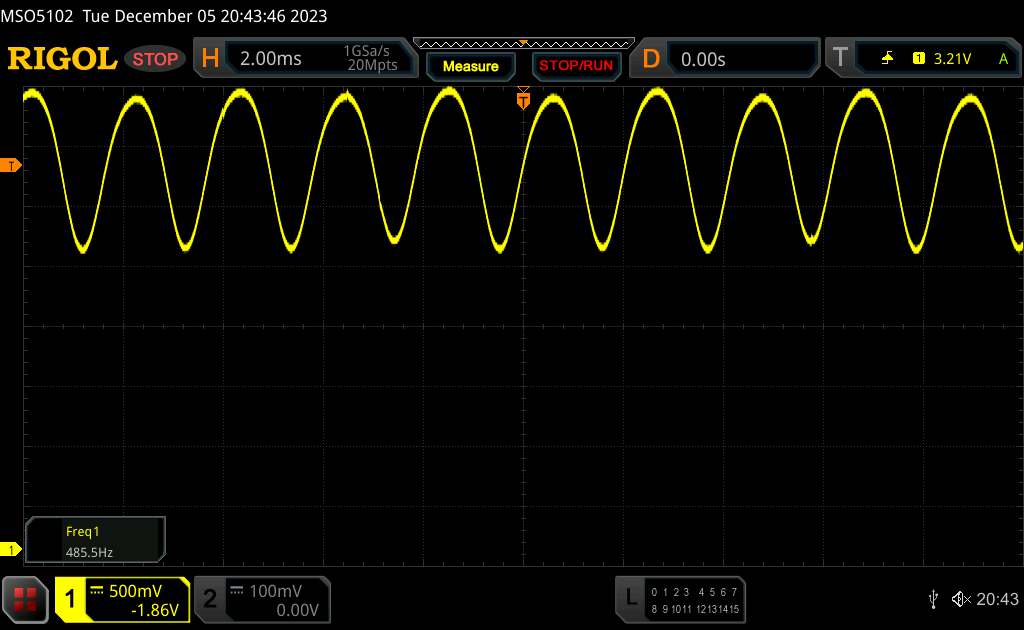Click the 485.5Hz frequency reading
Image resolution: width=1024 pixels, height=630 pixels.
click(89, 552)
